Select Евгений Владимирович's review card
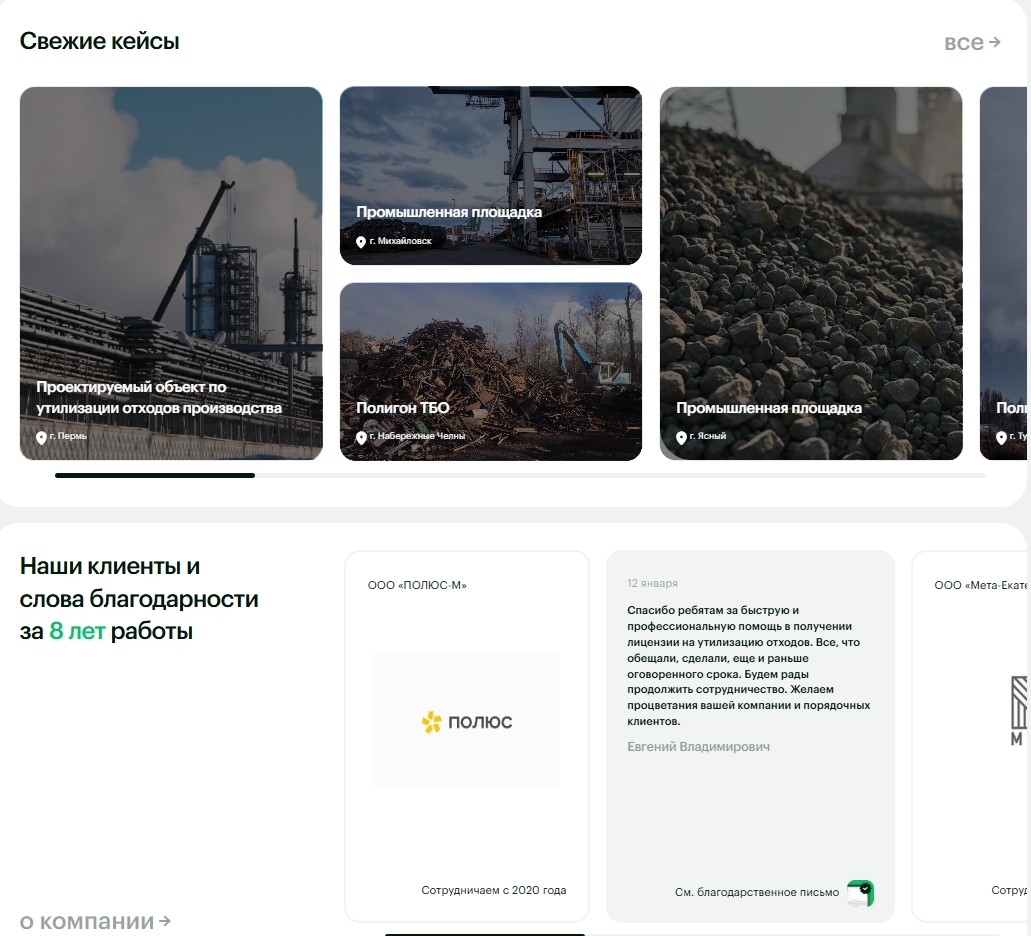Image resolution: width=1031 pixels, height=936 pixels. click(750, 736)
